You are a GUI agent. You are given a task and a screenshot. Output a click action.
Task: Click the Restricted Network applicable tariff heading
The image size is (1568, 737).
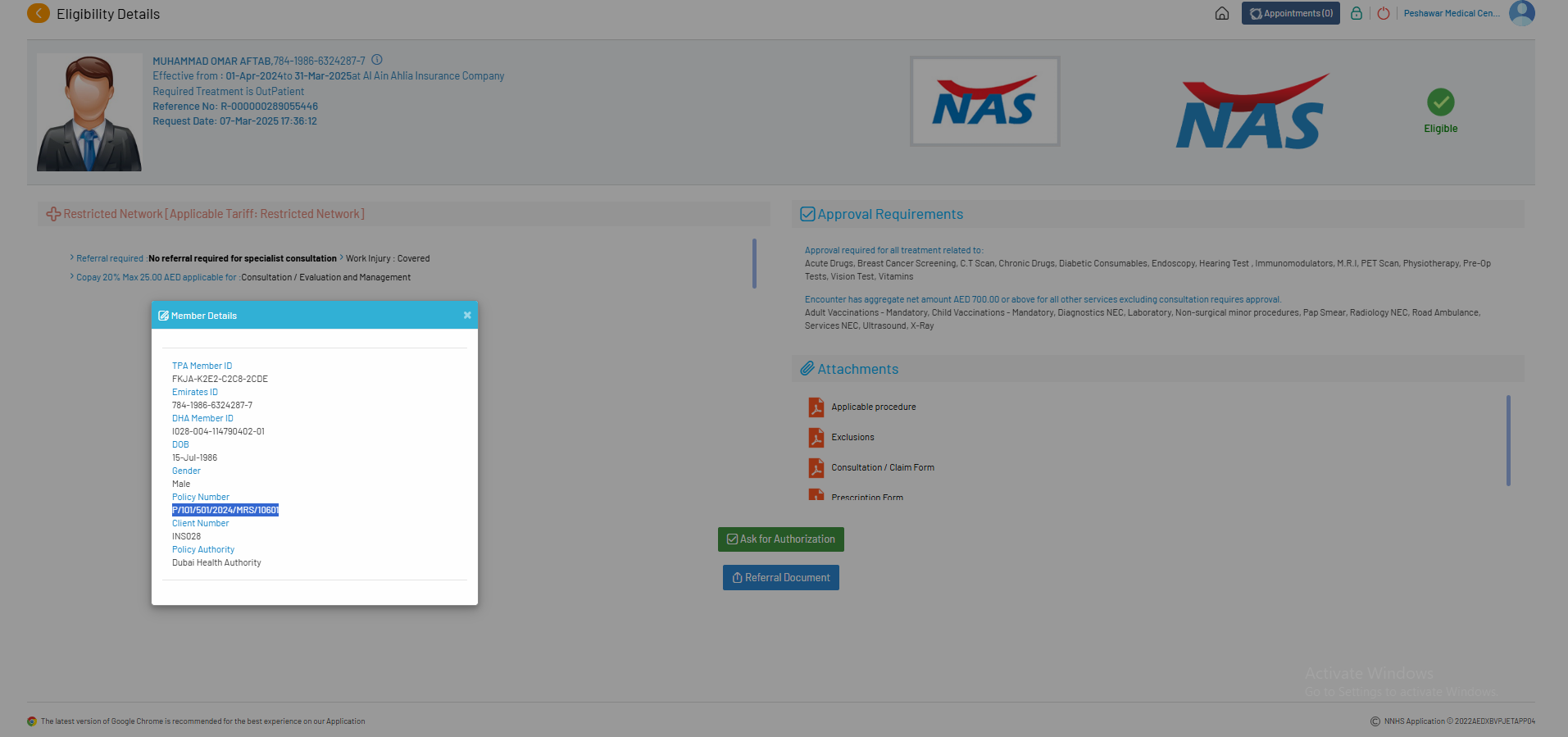214,214
